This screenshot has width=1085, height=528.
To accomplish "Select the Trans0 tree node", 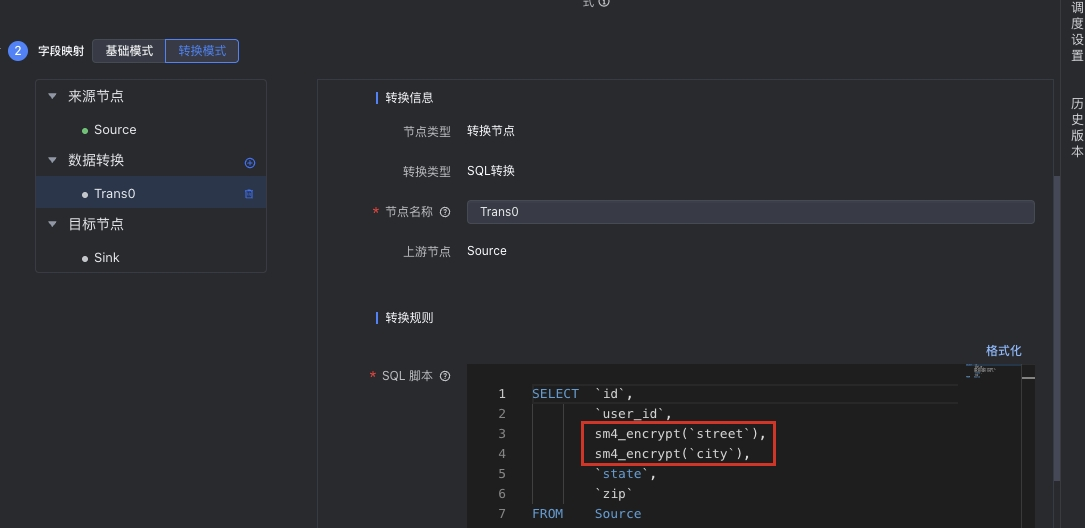I will click(115, 194).
